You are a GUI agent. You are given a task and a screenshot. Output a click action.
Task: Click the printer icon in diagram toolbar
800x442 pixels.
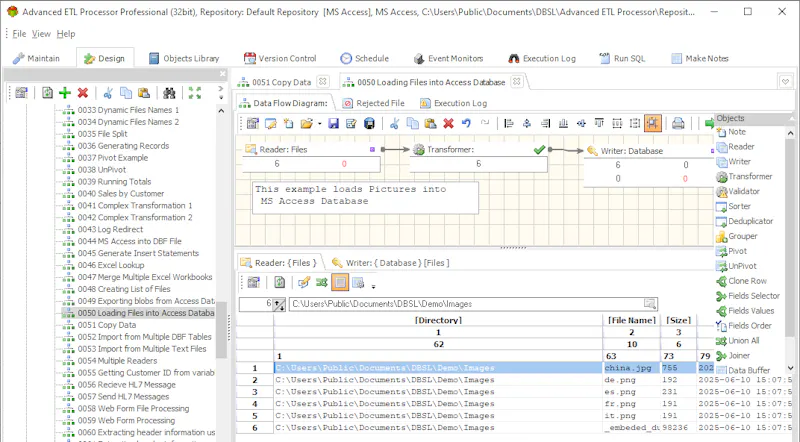pyautogui.click(x=678, y=123)
